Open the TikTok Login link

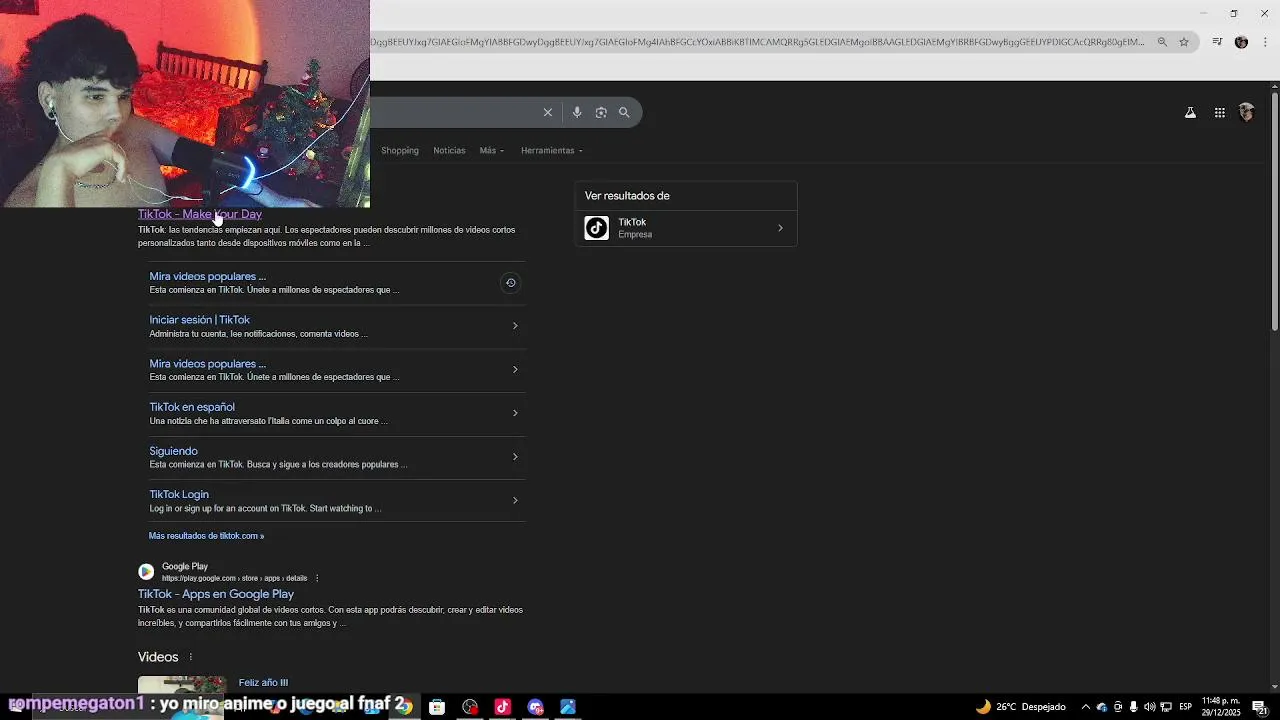tap(179, 494)
